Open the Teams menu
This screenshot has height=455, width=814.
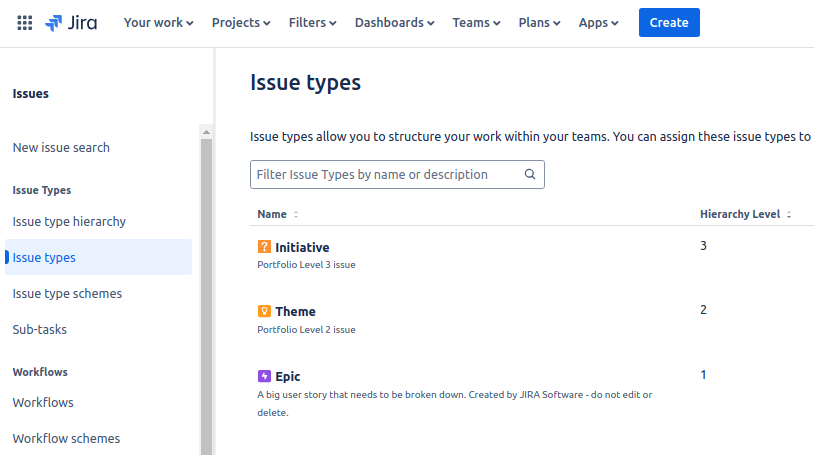tap(476, 23)
